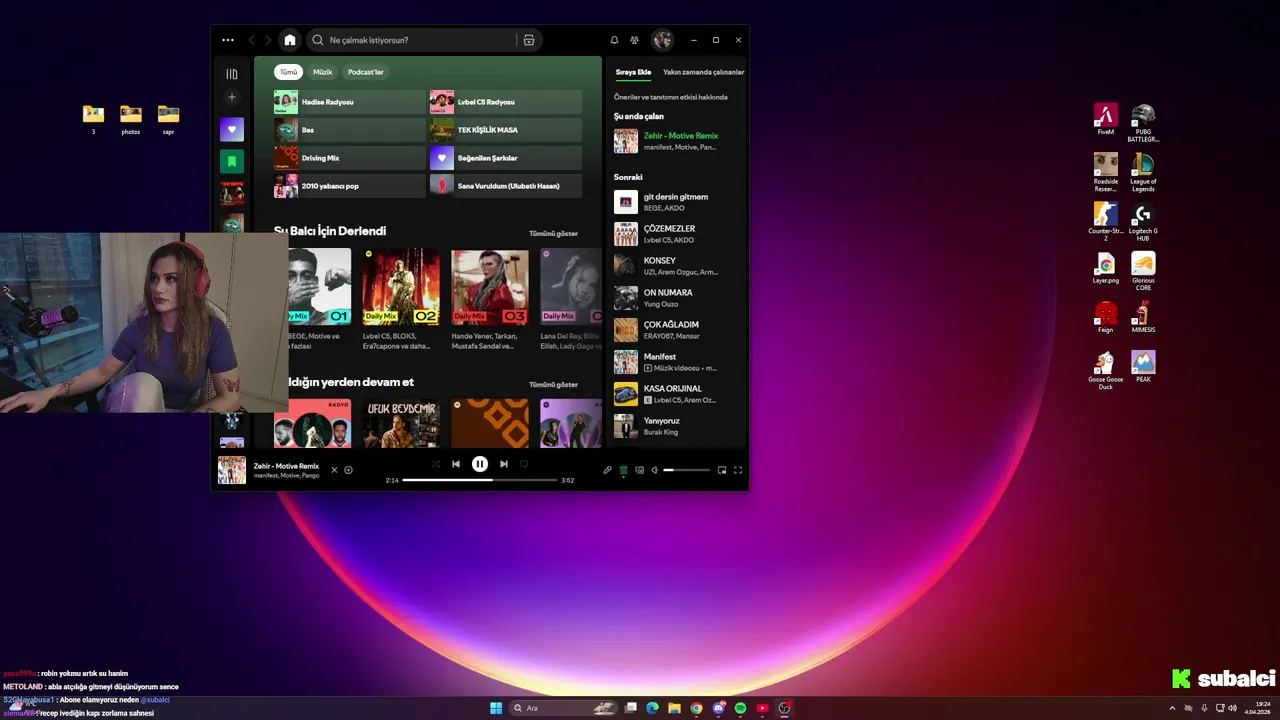The height and width of the screenshot is (720, 1280).
Task: Open Liked Songs heart in sidebar
Action: coord(232,129)
